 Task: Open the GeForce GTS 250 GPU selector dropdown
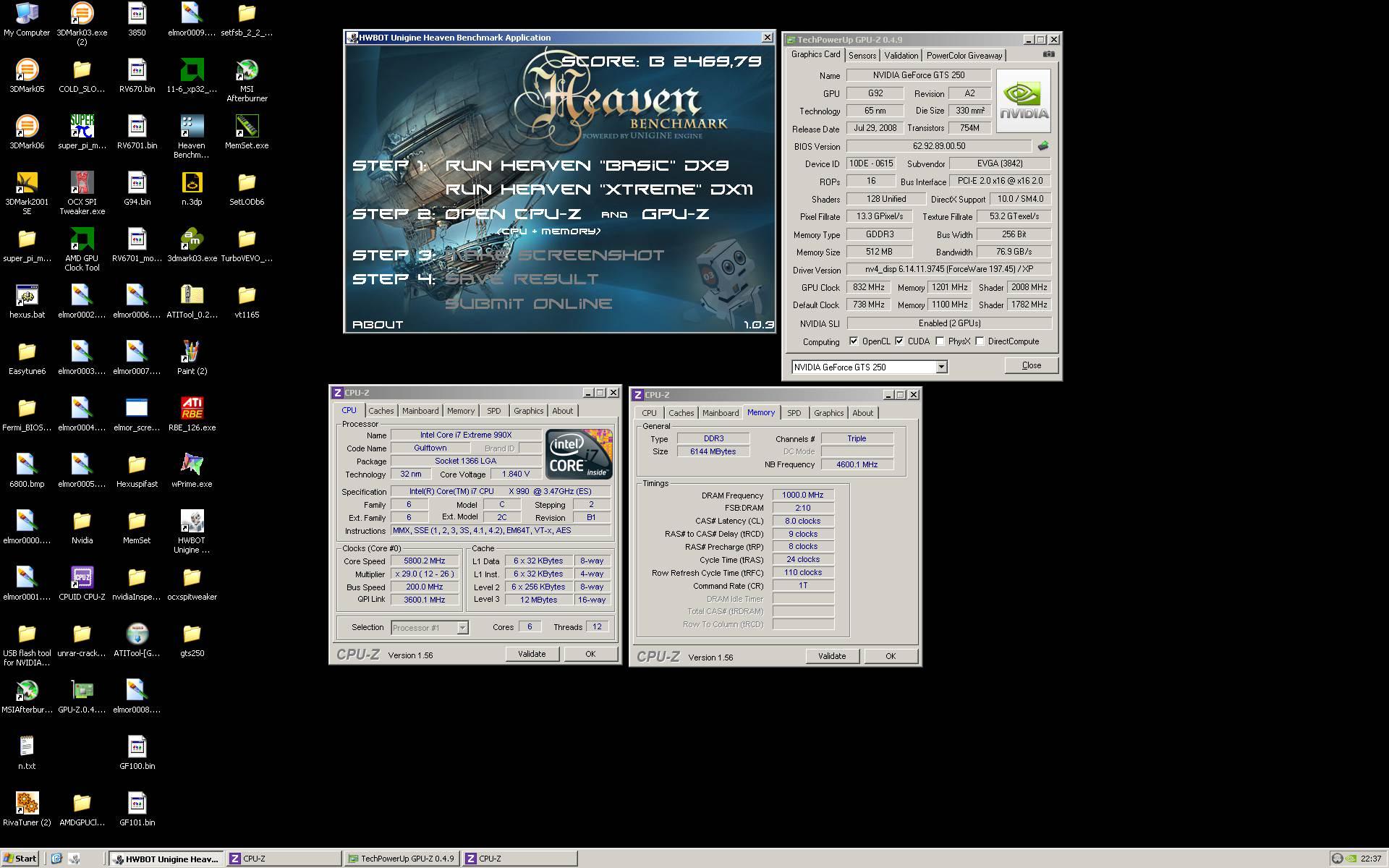click(941, 367)
